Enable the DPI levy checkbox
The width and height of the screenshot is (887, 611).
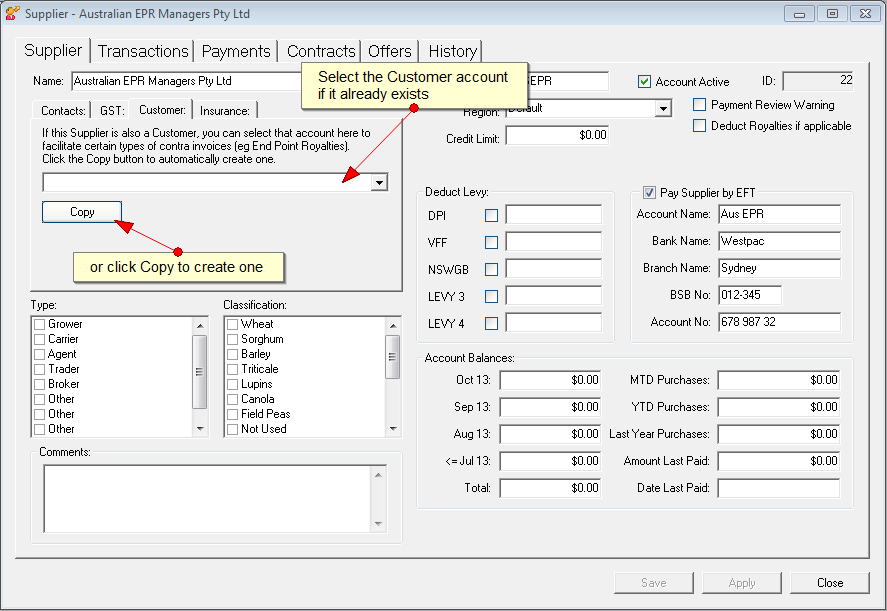tap(491, 215)
